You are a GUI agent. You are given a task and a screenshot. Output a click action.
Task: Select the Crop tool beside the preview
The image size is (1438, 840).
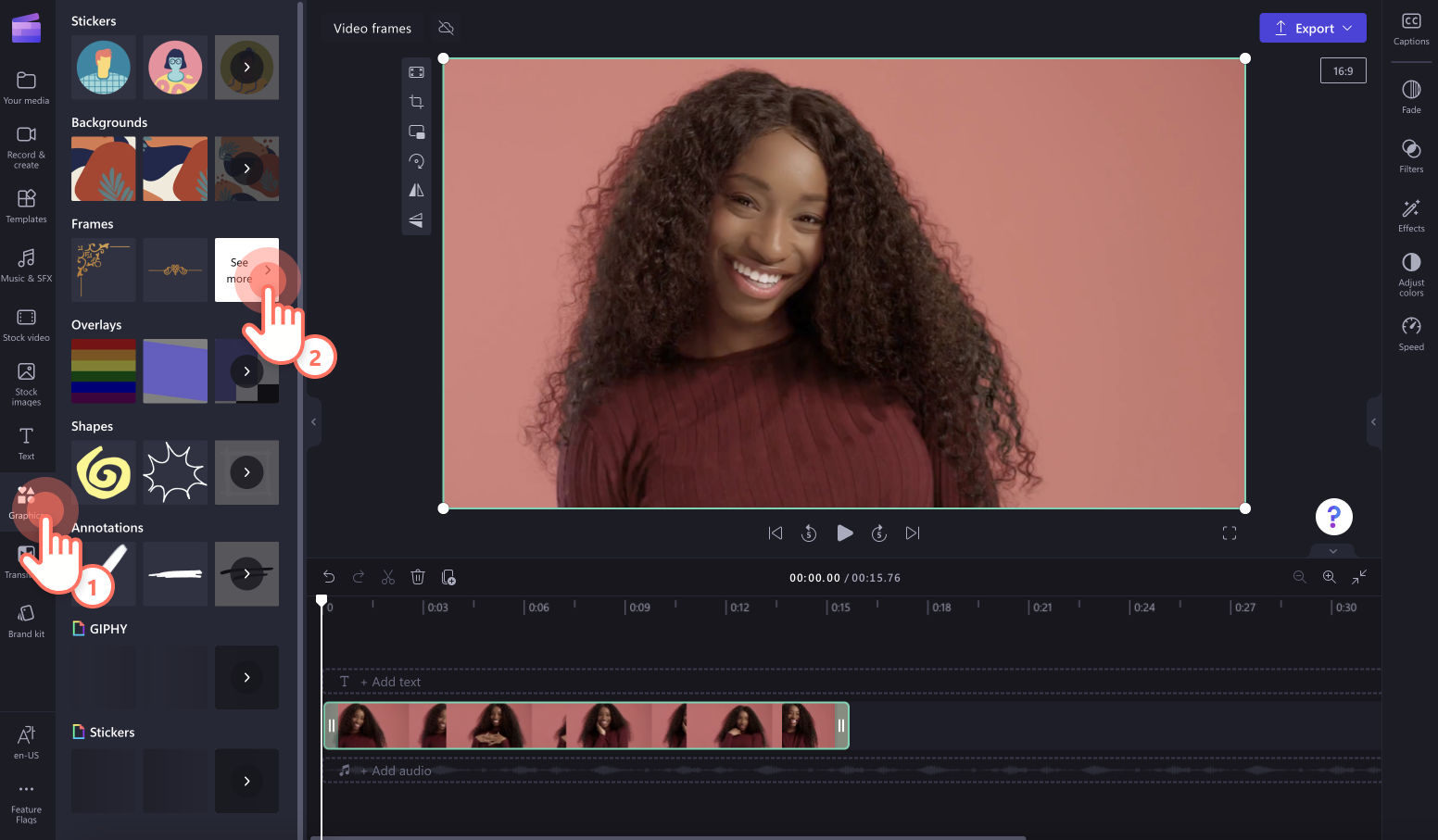(416, 102)
